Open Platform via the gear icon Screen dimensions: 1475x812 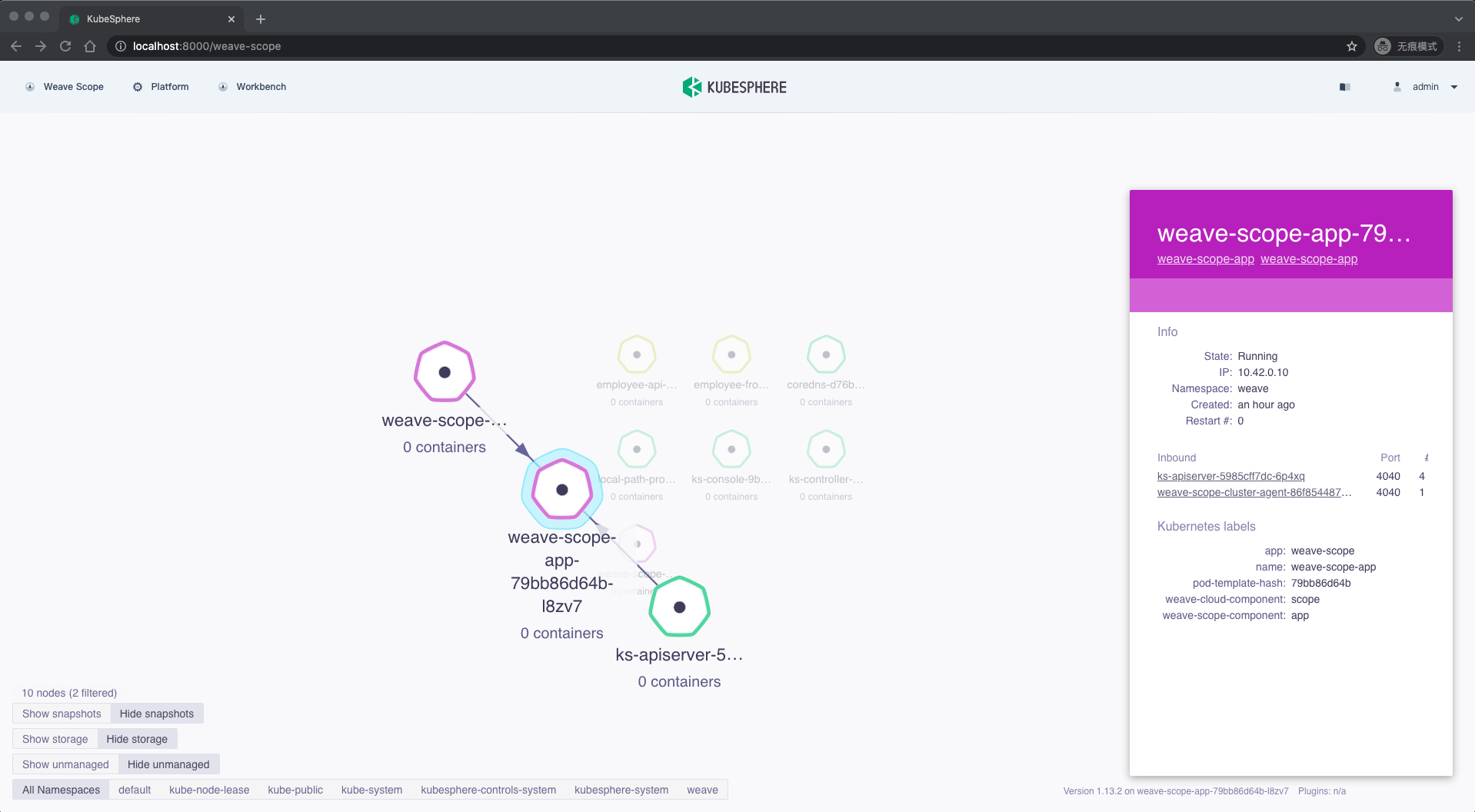(137, 86)
